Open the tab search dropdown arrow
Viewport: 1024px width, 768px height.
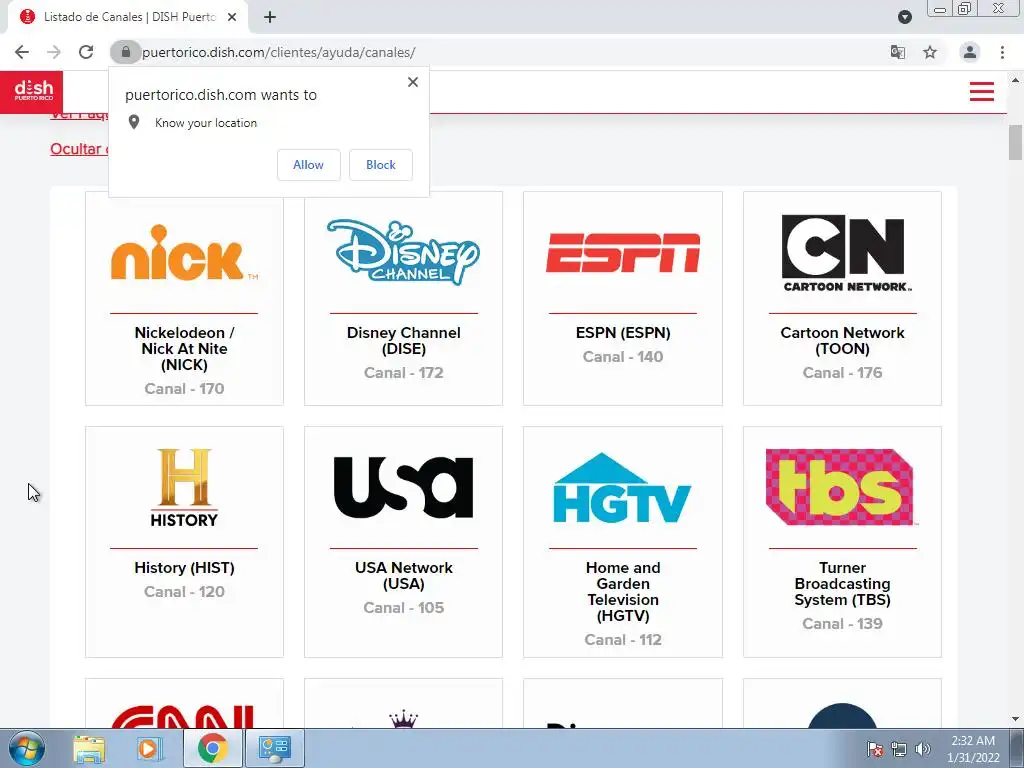click(x=904, y=17)
